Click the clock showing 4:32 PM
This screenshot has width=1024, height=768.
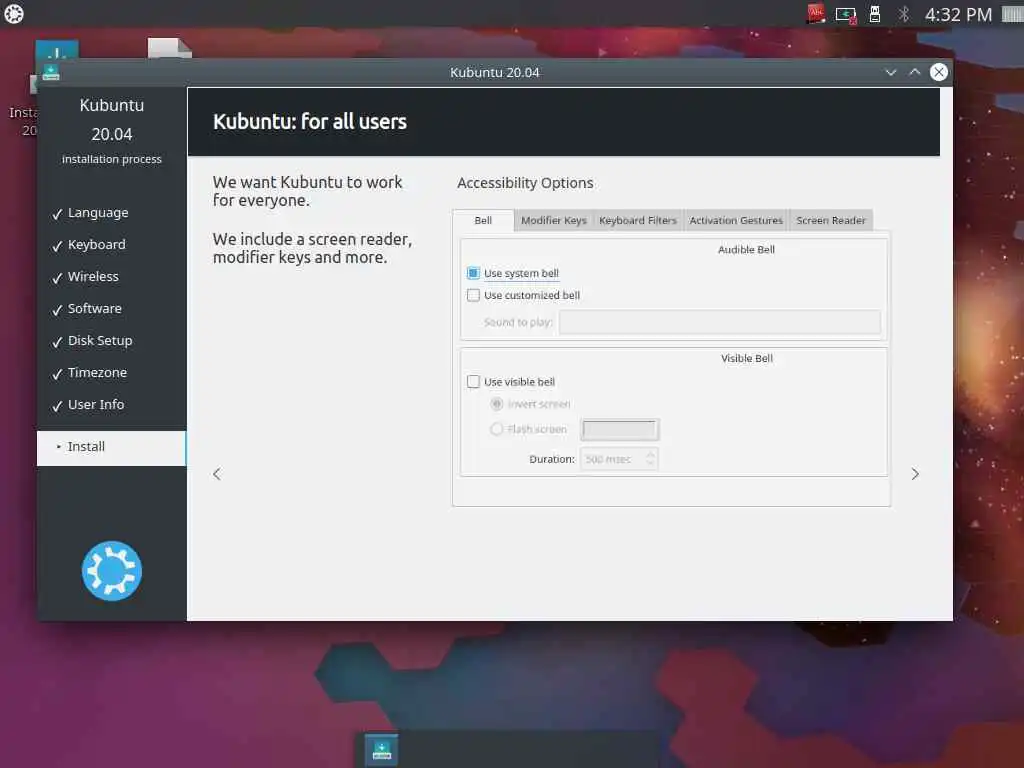tap(958, 14)
